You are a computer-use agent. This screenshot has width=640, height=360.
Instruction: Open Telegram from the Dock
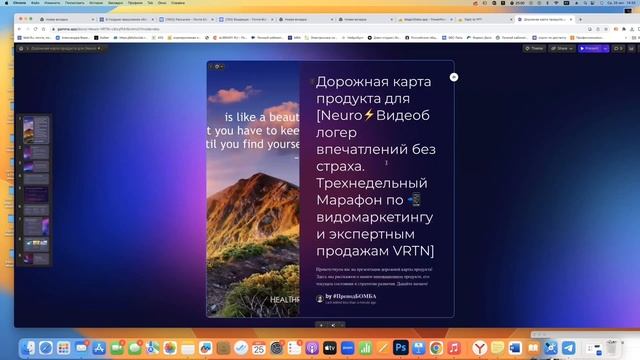[568, 348]
